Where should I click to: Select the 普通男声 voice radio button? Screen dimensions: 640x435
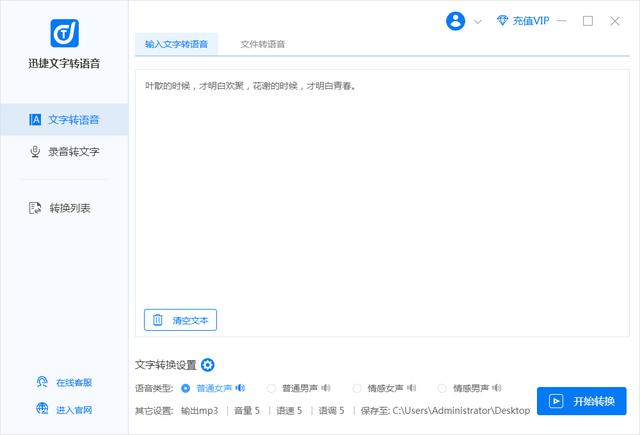click(271, 388)
